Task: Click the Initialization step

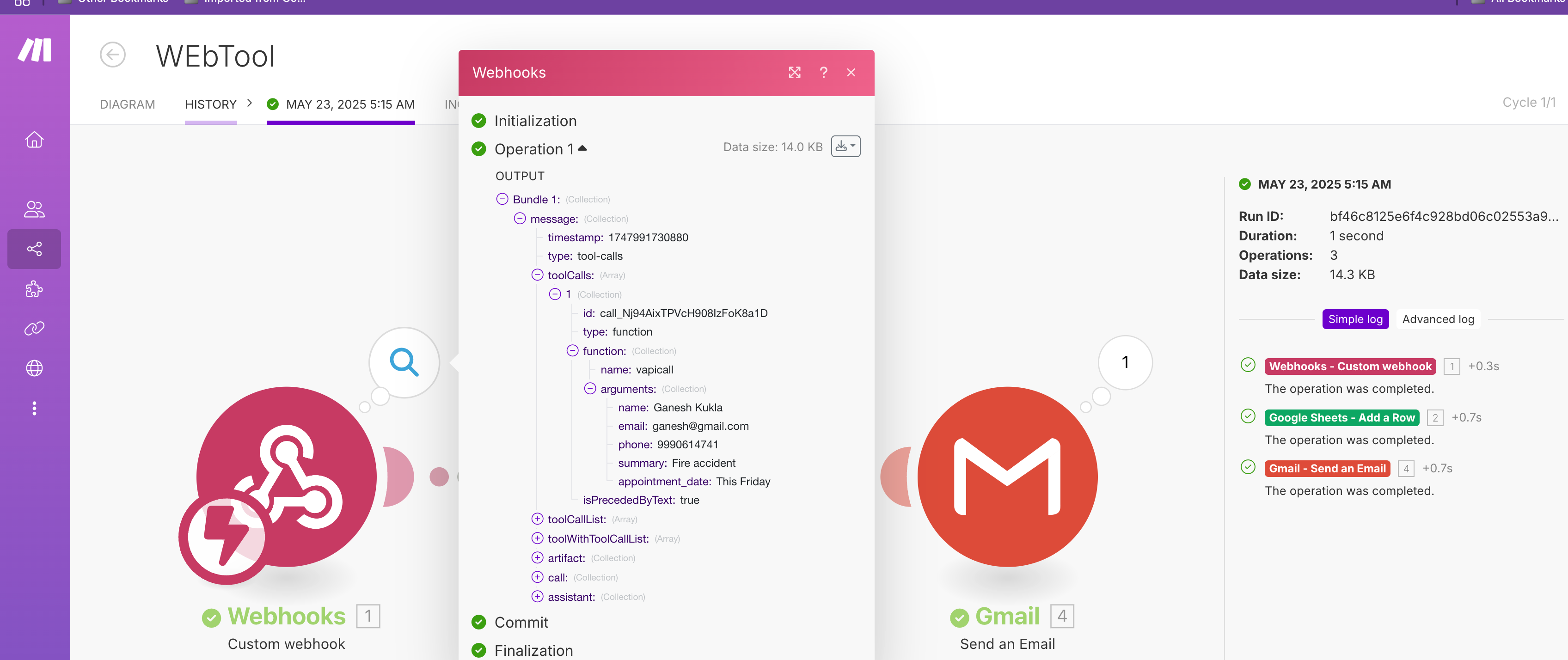Action: 535,121
